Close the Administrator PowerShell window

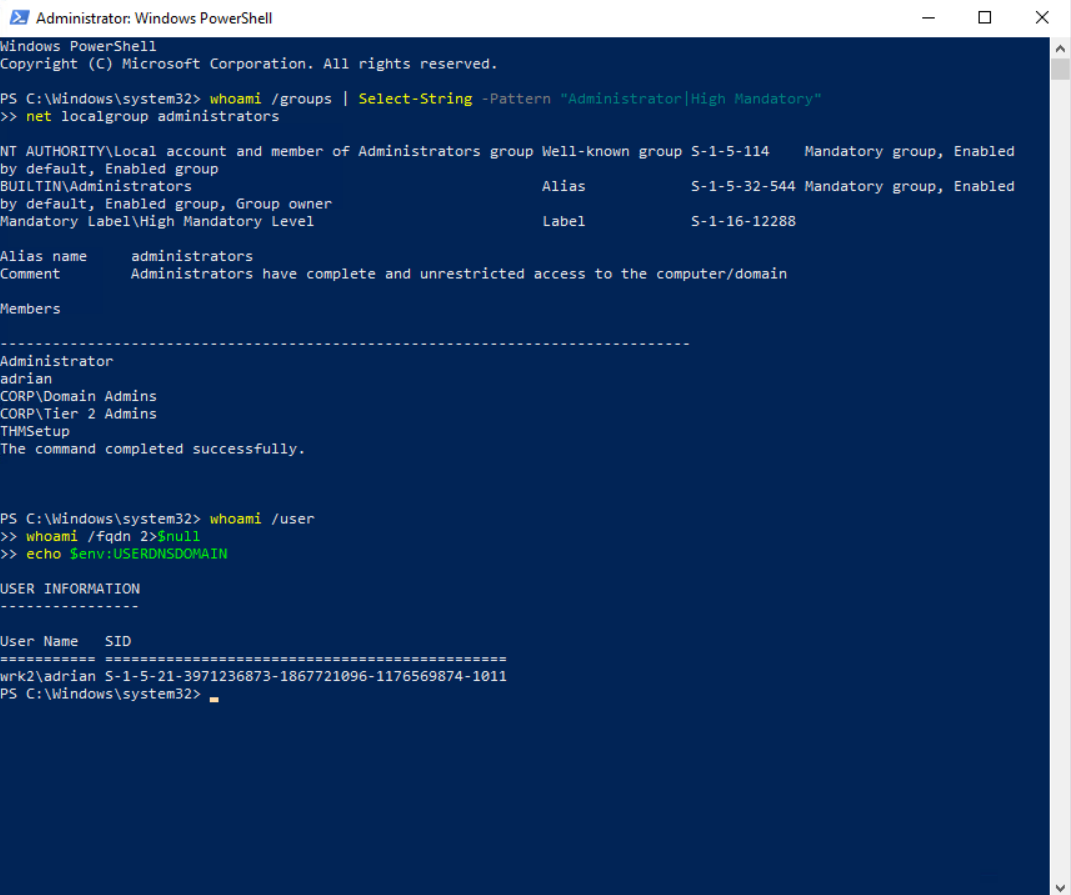coord(1042,18)
